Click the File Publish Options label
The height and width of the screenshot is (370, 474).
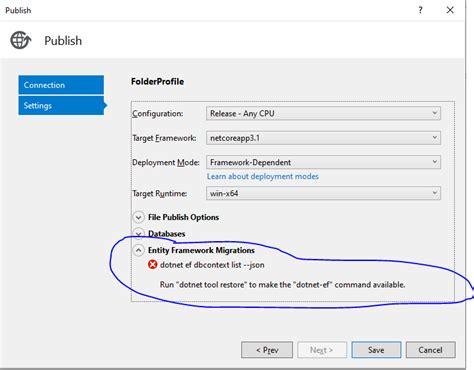point(183,217)
